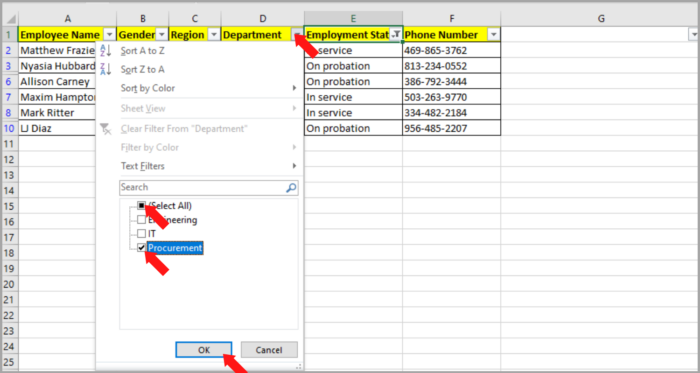The height and width of the screenshot is (373, 700).
Task: Open Employee Name filter dropdown
Action: (x=109, y=35)
